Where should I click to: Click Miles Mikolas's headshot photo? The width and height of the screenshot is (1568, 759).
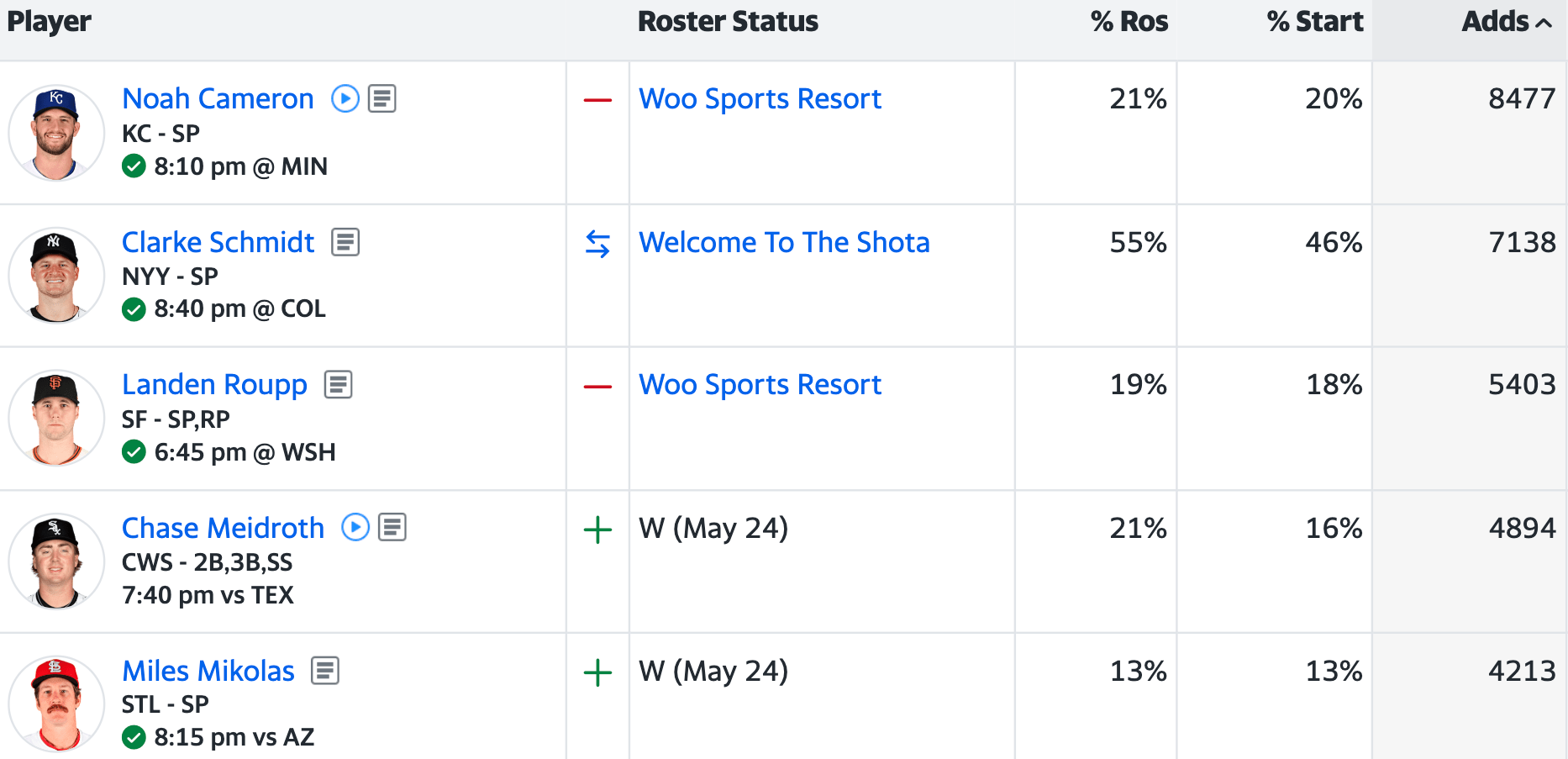pos(56,704)
